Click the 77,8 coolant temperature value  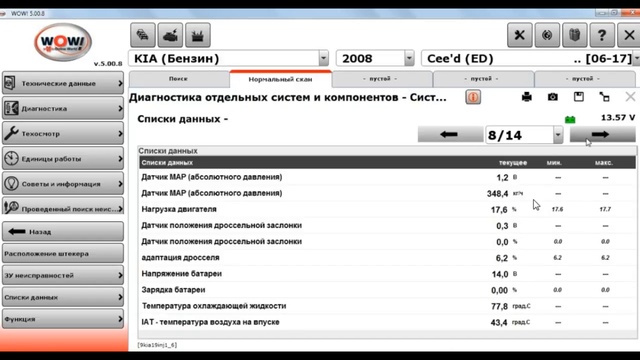pyautogui.click(x=499, y=307)
